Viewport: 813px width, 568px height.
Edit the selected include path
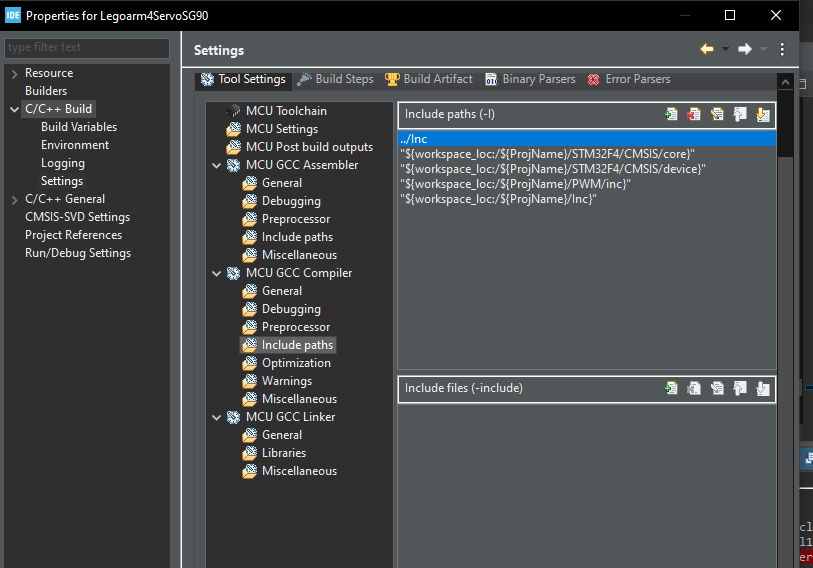tap(717, 114)
